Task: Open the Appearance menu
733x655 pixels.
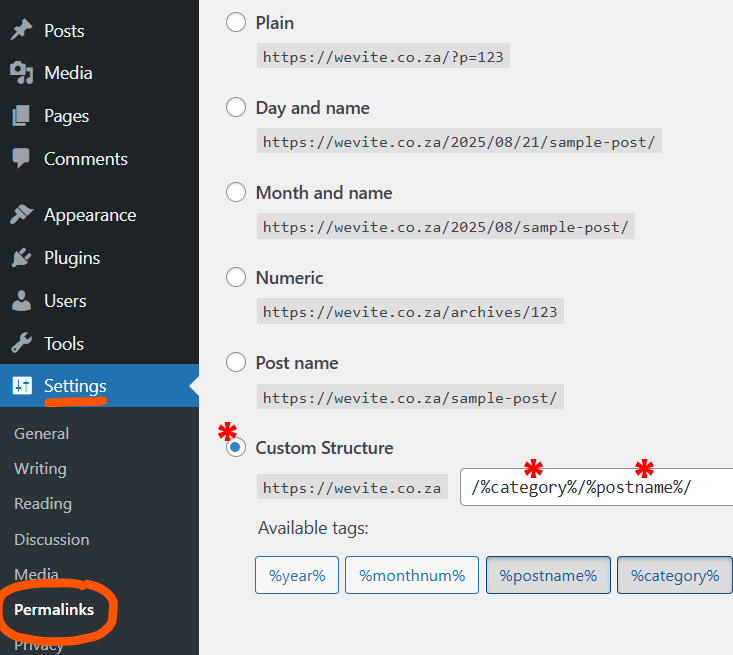Action: [90, 215]
